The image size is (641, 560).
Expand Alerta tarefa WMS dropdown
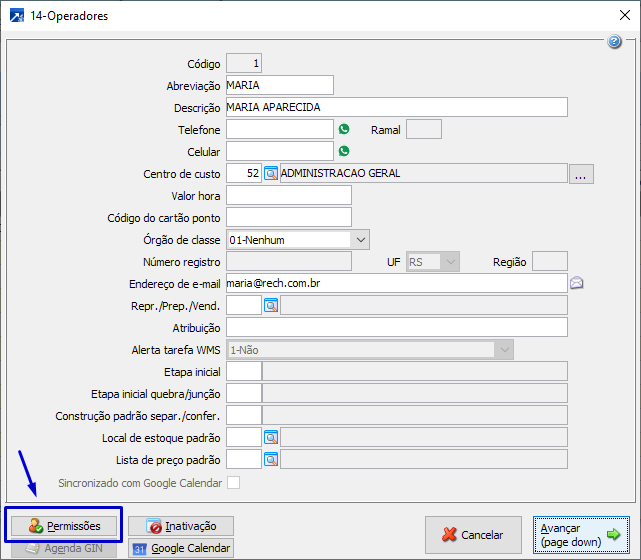tap(505, 349)
